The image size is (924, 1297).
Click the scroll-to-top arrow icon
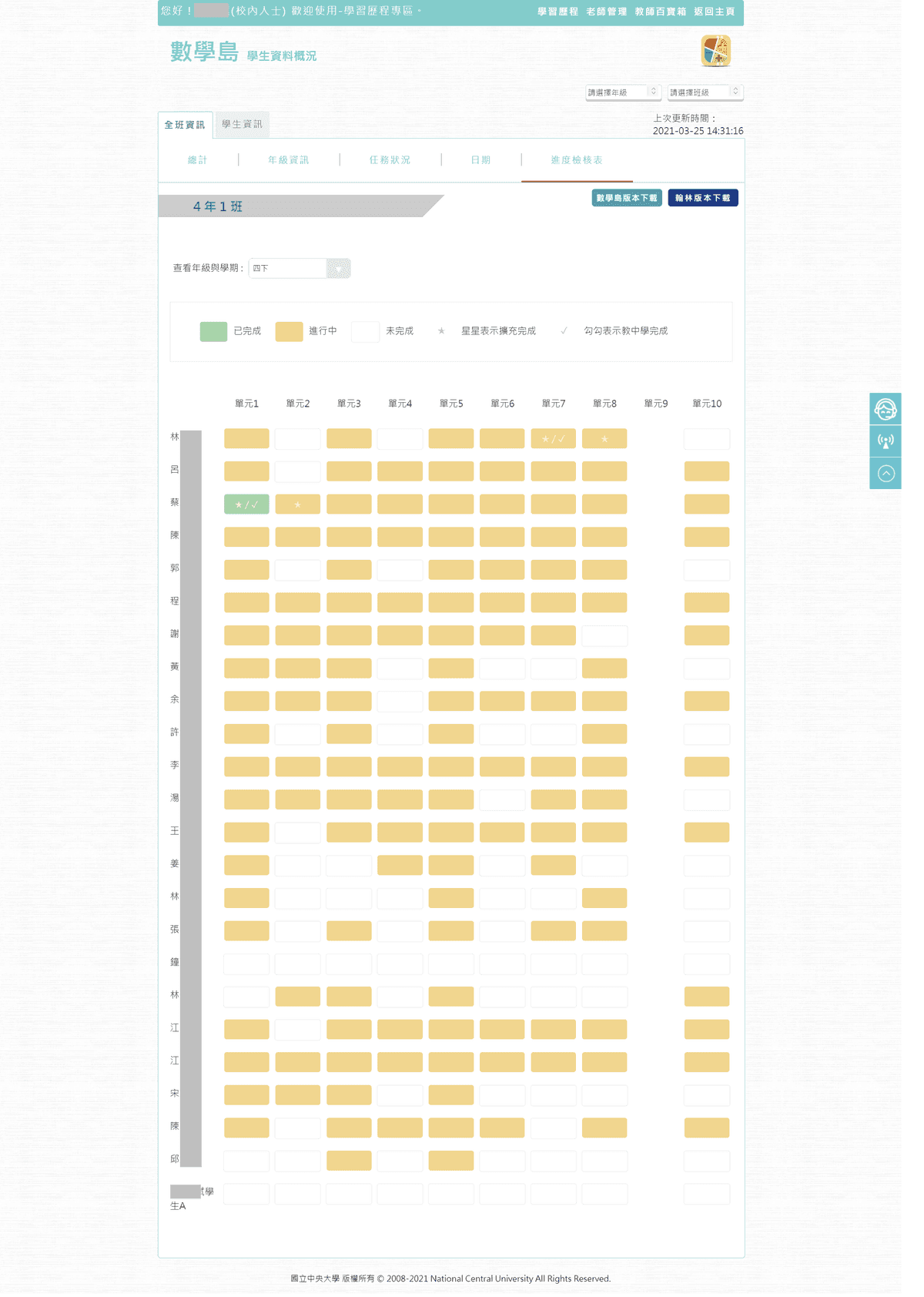(885, 473)
